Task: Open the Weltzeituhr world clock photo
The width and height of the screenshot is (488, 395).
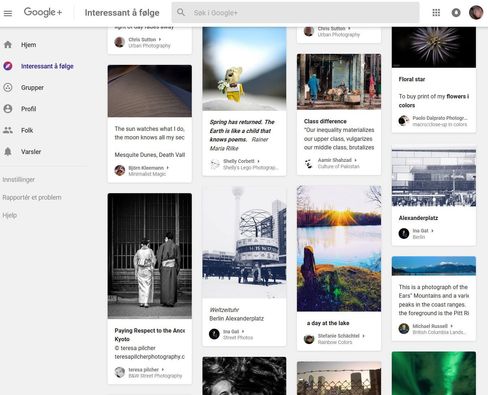Action: (244, 242)
